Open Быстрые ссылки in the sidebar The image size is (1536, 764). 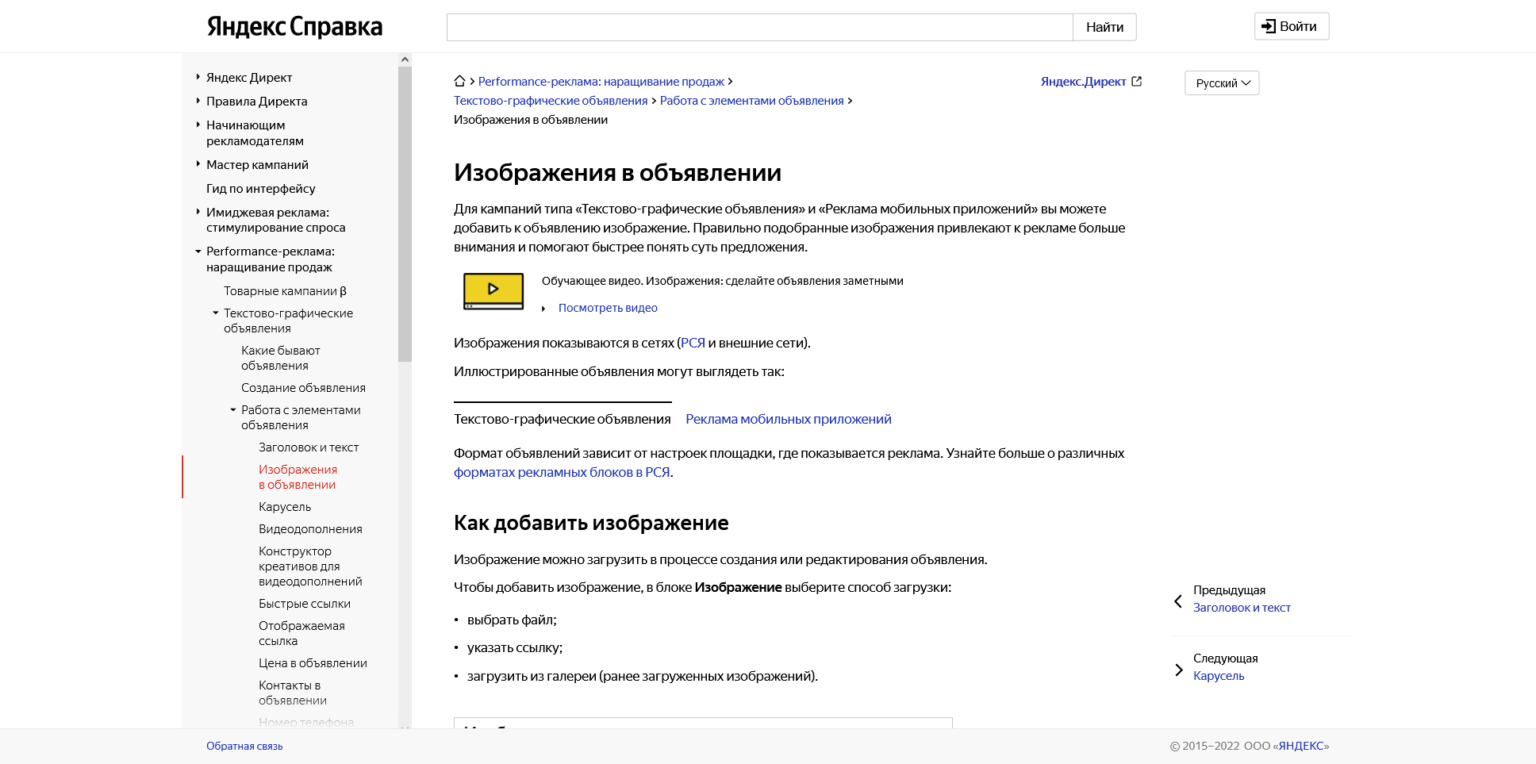click(x=304, y=604)
